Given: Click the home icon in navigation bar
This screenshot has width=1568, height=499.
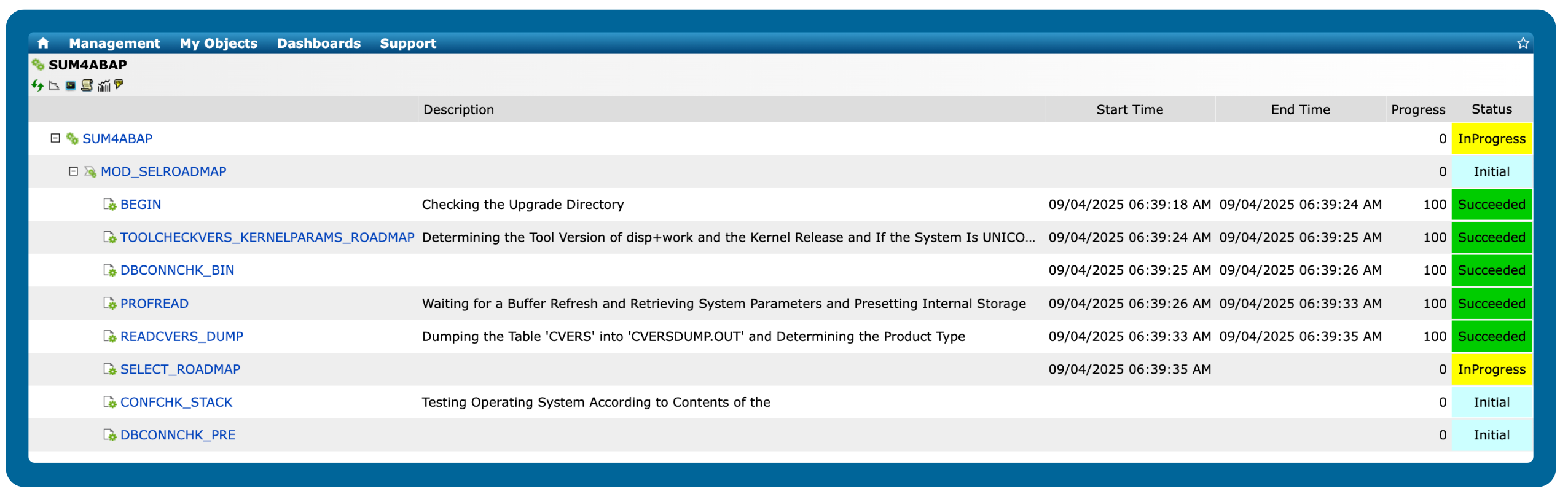Looking at the screenshot, I should (43, 43).
